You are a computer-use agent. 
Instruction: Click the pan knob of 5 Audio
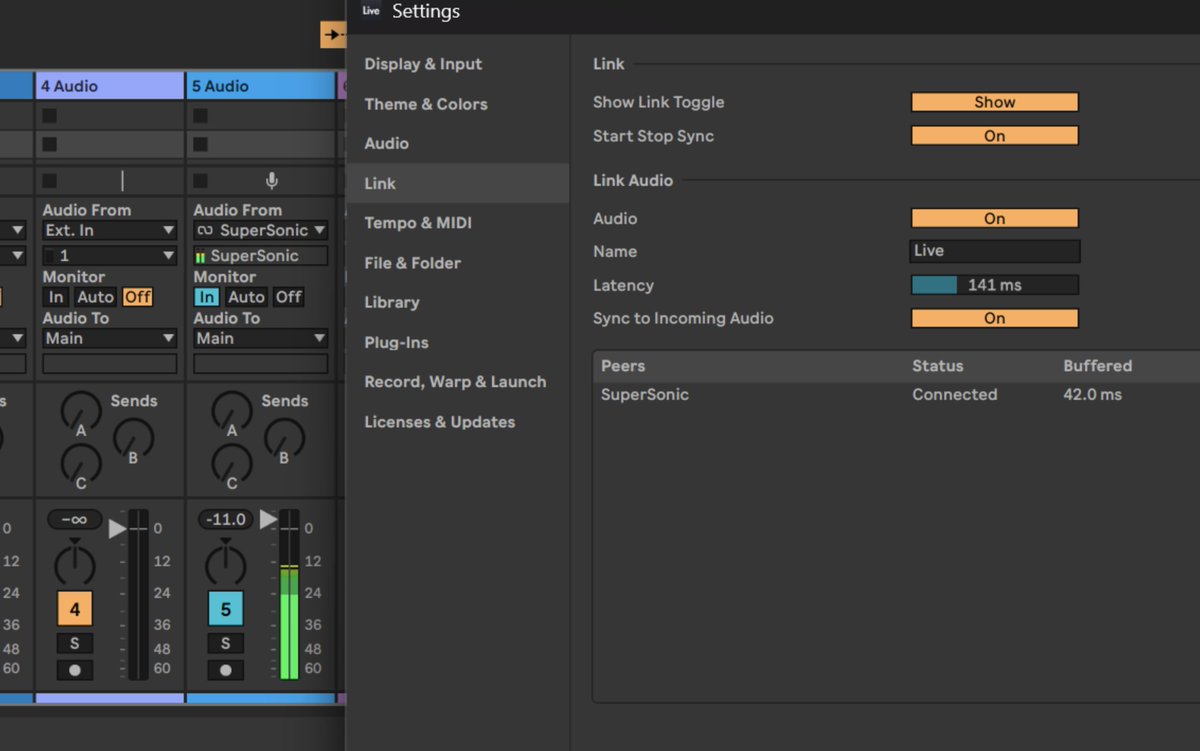(x=225, y=563)
